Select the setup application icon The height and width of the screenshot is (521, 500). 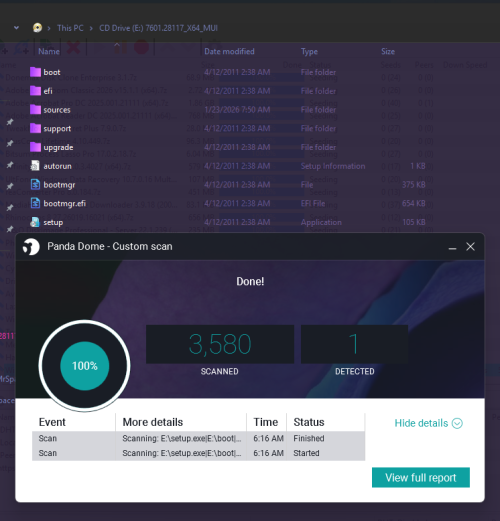pos(35,222)
